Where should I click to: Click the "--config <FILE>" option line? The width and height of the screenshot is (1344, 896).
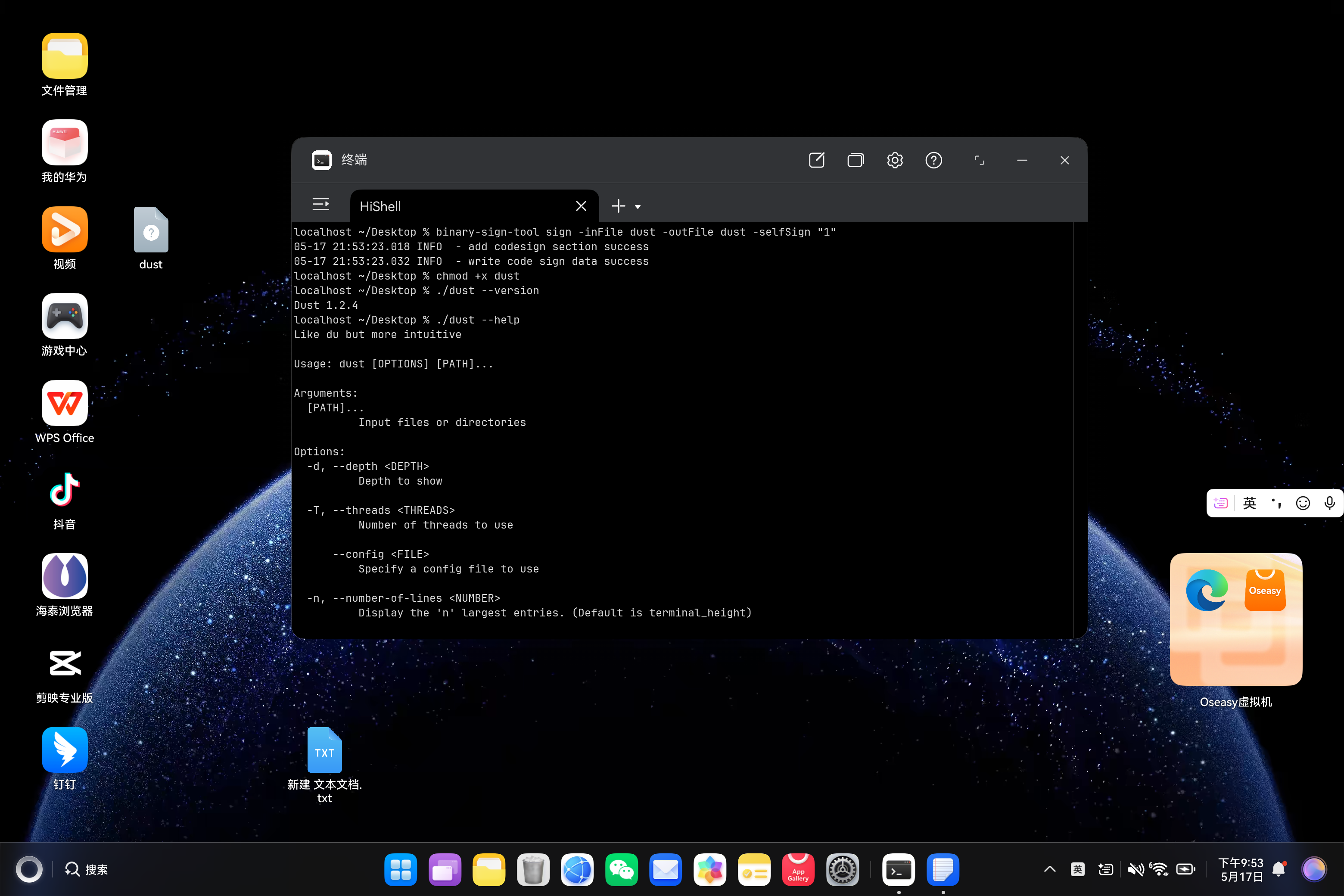pos(380,554)
